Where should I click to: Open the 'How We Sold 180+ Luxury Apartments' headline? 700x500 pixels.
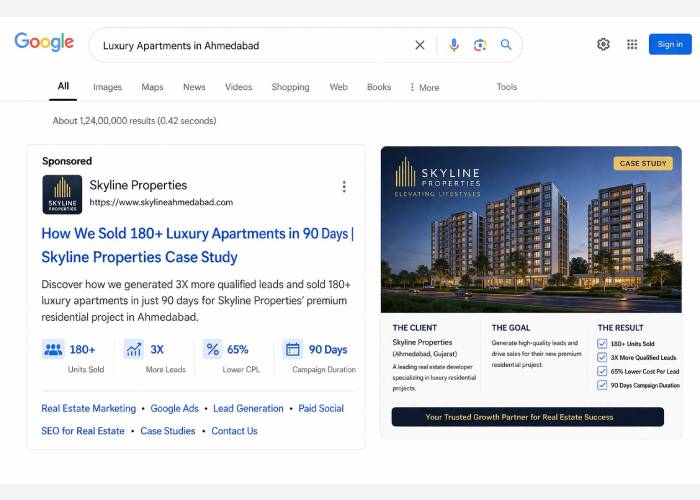coord(198,245)
